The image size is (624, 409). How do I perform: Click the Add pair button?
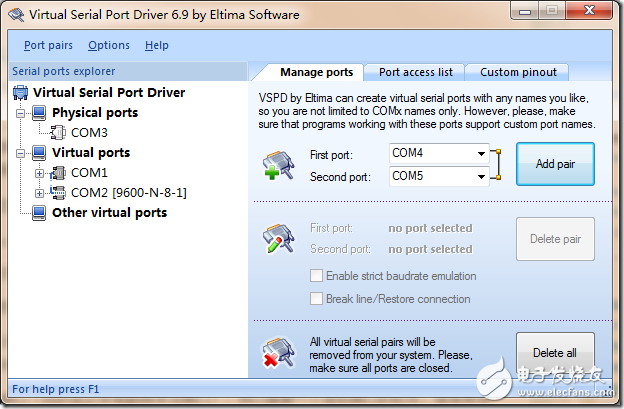[555, 164]
